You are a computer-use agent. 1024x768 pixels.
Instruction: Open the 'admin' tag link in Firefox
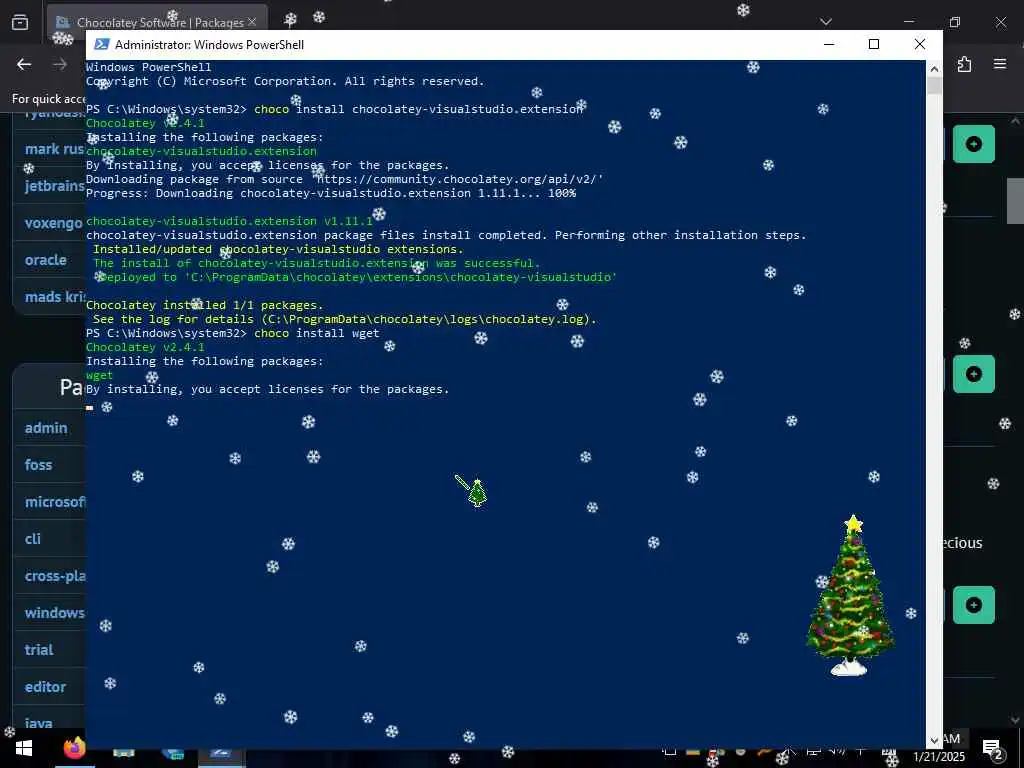point(46,428)
